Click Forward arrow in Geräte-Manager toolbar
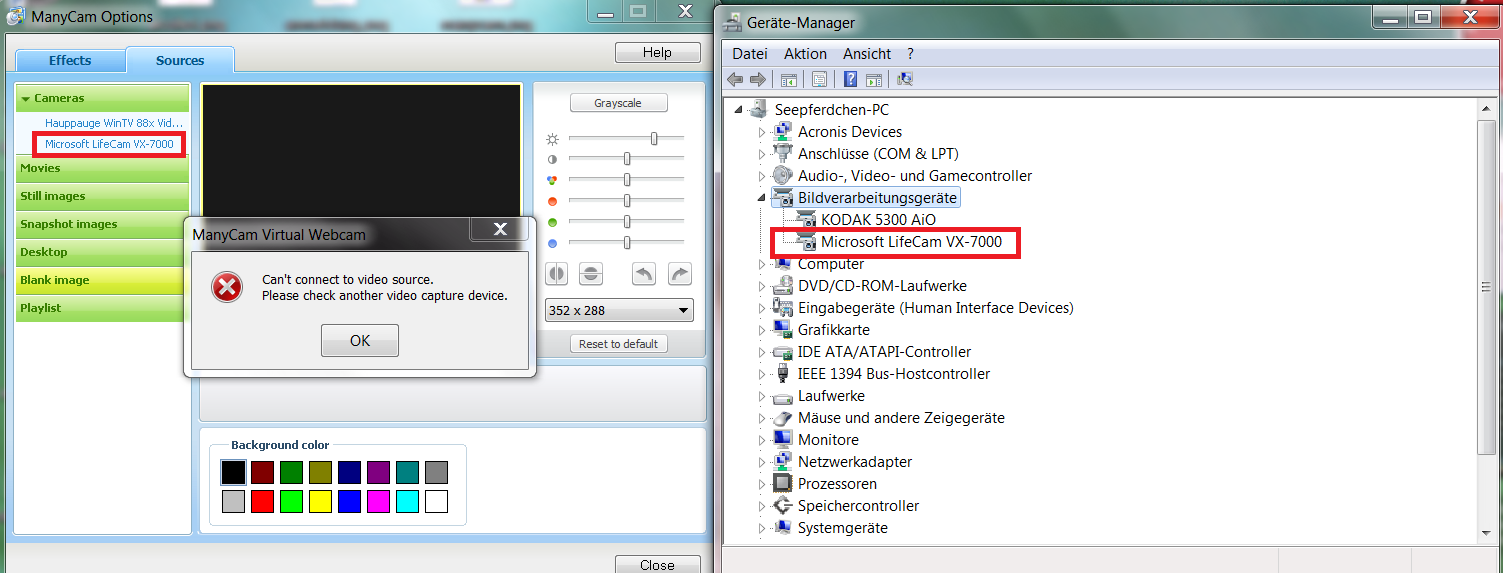 [x=758, y=79]
